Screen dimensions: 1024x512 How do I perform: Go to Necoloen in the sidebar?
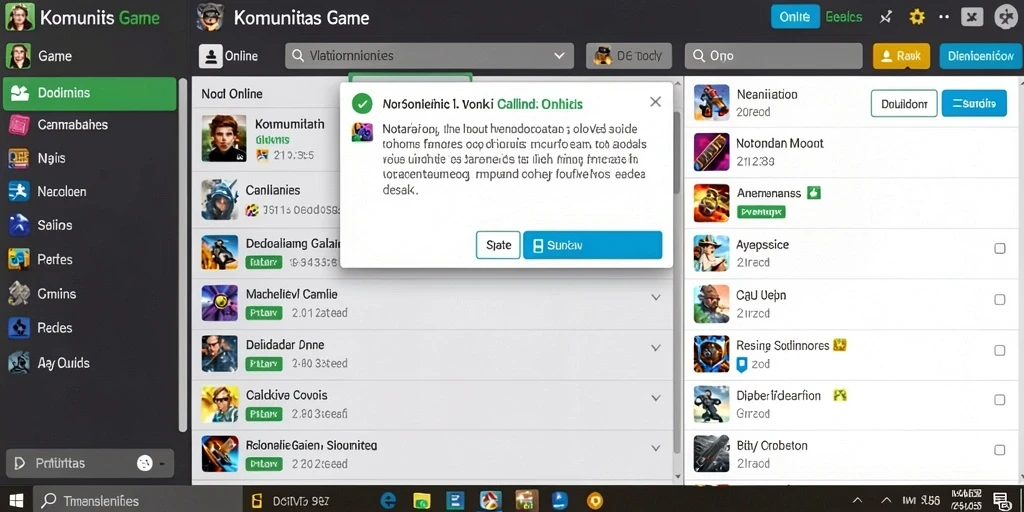coord(62,192)
